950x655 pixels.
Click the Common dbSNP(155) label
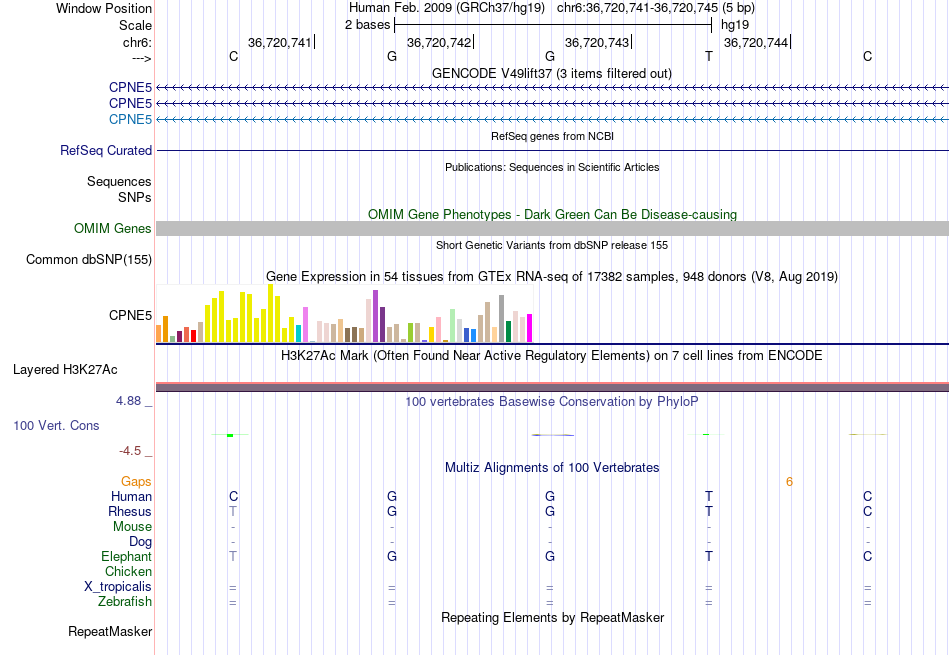[89, 259]
